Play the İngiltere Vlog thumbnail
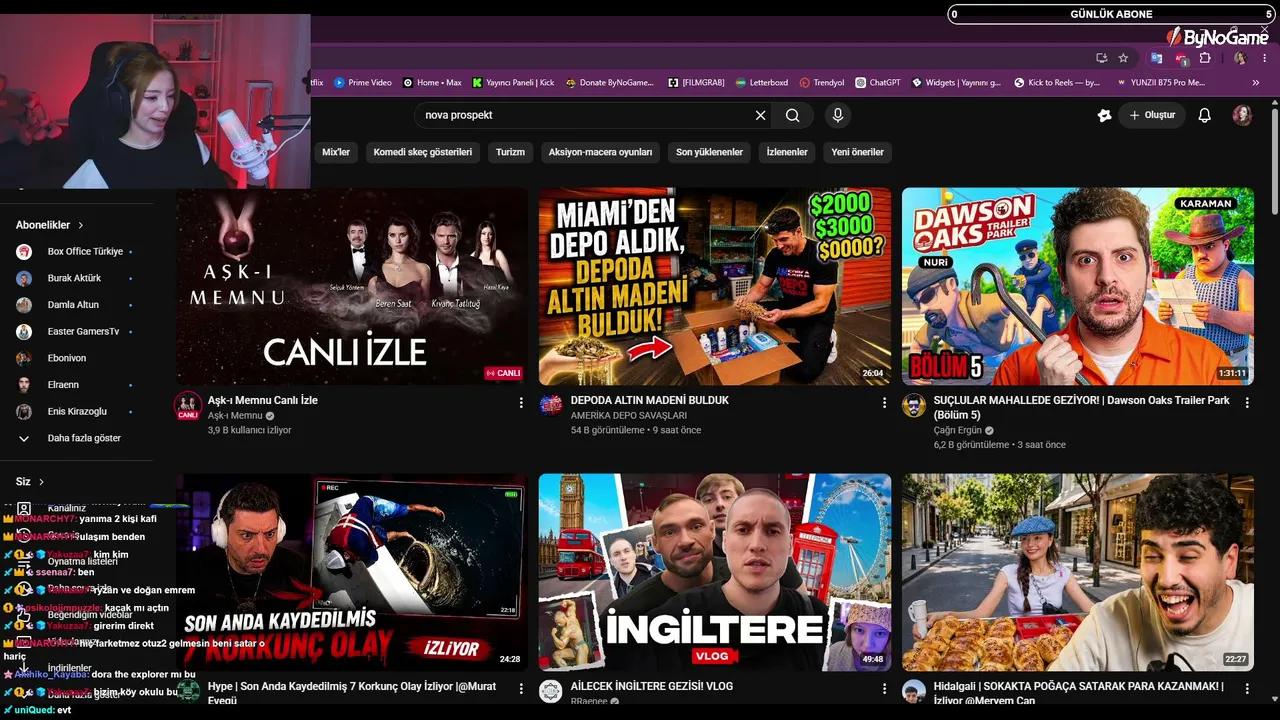Screen dimensions: 1280x720 pyautogui.click(x=715, y=572)
